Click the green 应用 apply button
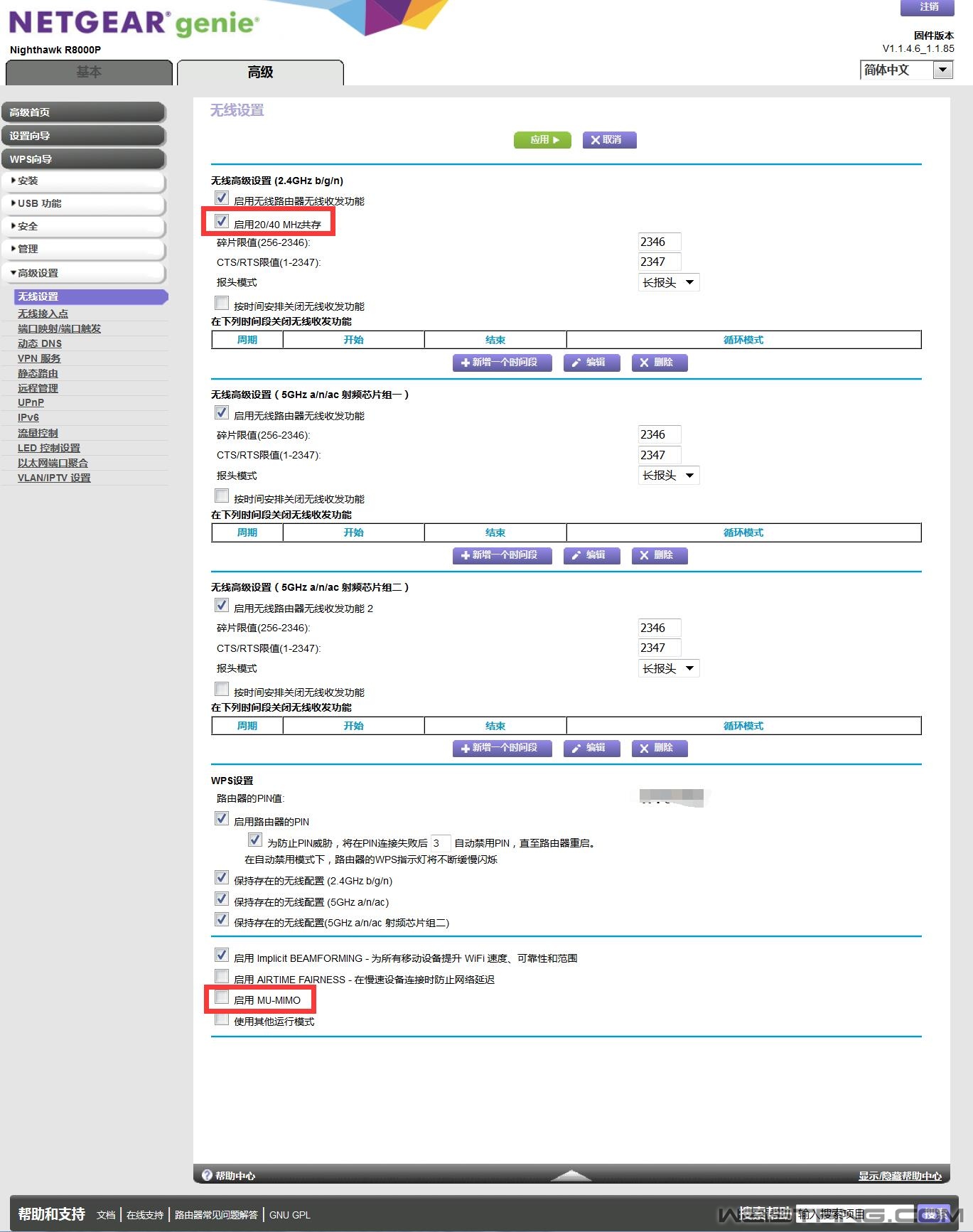The height and width of the screenshot is (1232, 973). pos(542,140)
